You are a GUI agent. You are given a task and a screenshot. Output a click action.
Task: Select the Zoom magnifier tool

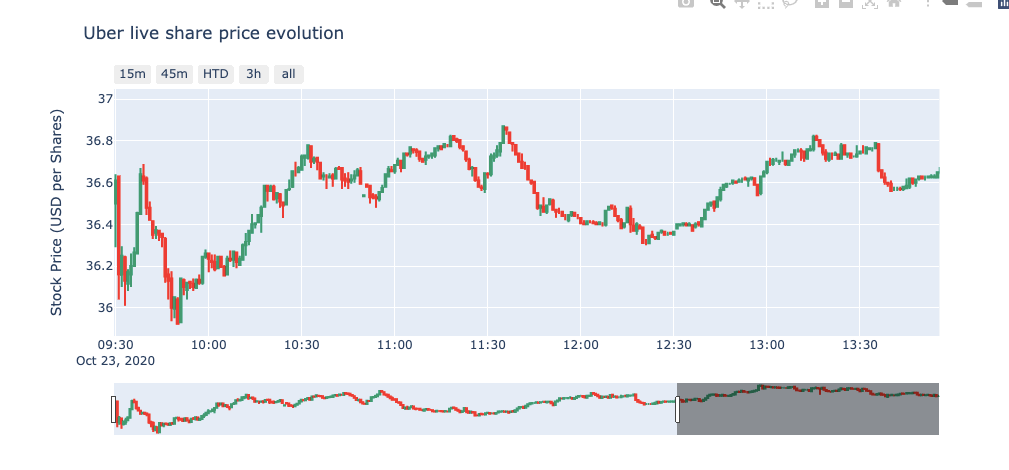tap(717, 3)
